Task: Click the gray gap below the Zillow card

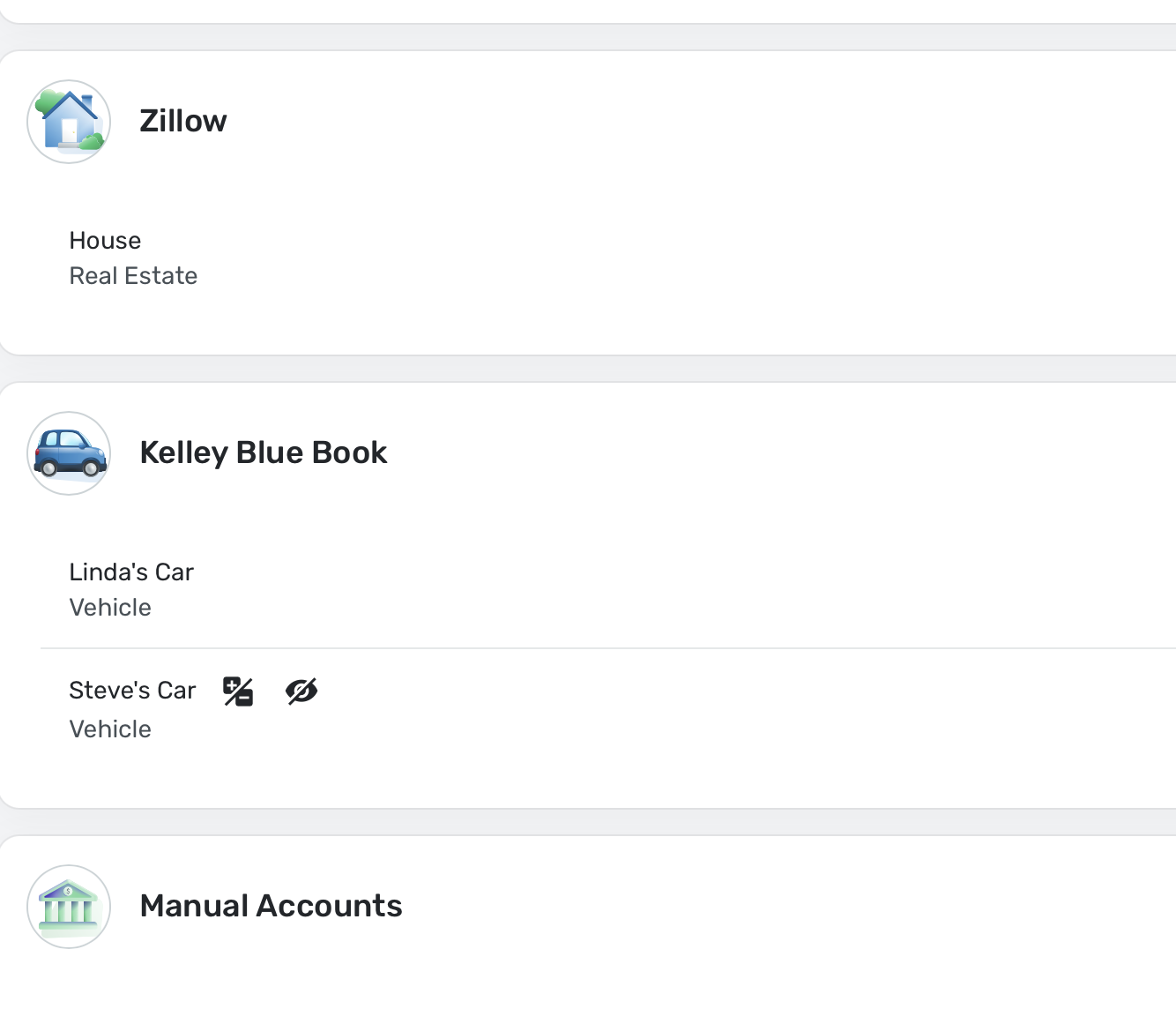Action: pos(588,369)
